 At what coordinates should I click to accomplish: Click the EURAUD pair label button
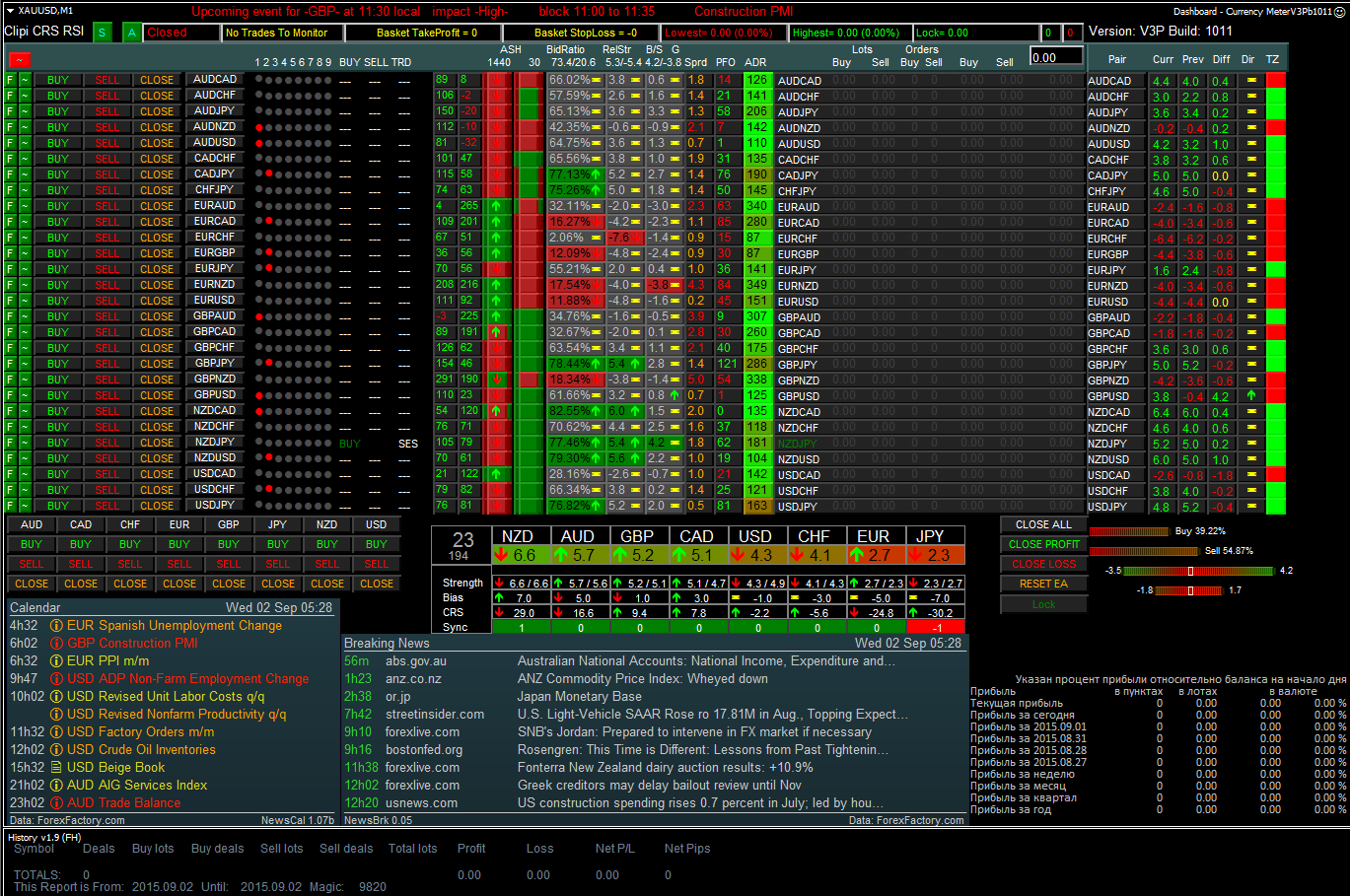(x=214, y=206)
